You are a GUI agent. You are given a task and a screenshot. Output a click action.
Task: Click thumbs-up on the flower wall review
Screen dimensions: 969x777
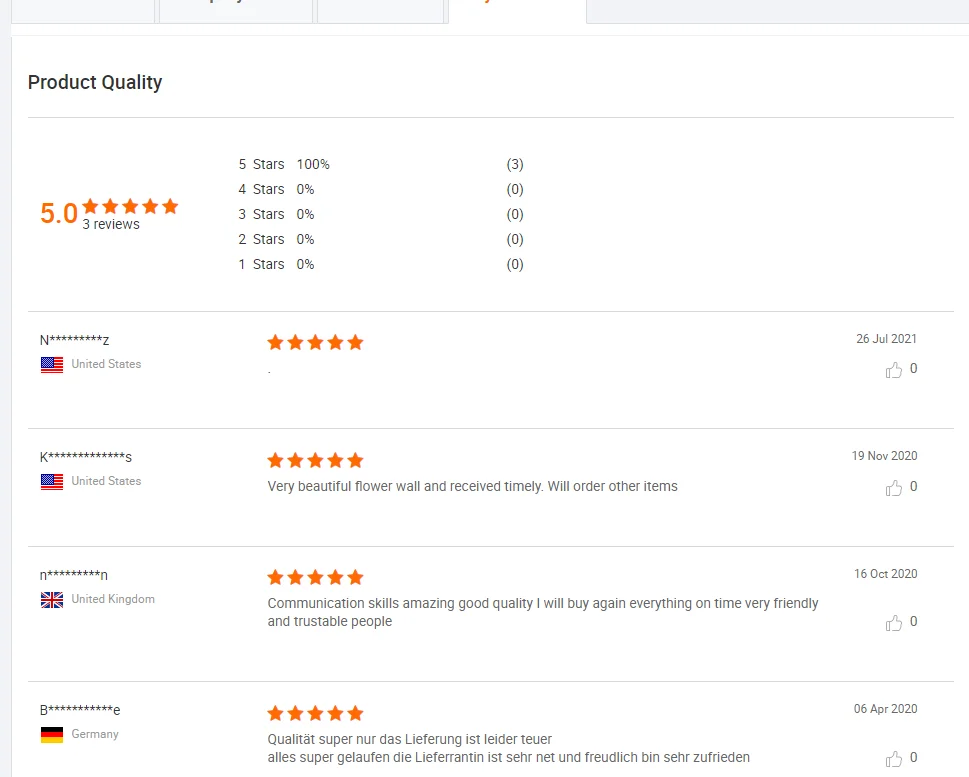893,488
